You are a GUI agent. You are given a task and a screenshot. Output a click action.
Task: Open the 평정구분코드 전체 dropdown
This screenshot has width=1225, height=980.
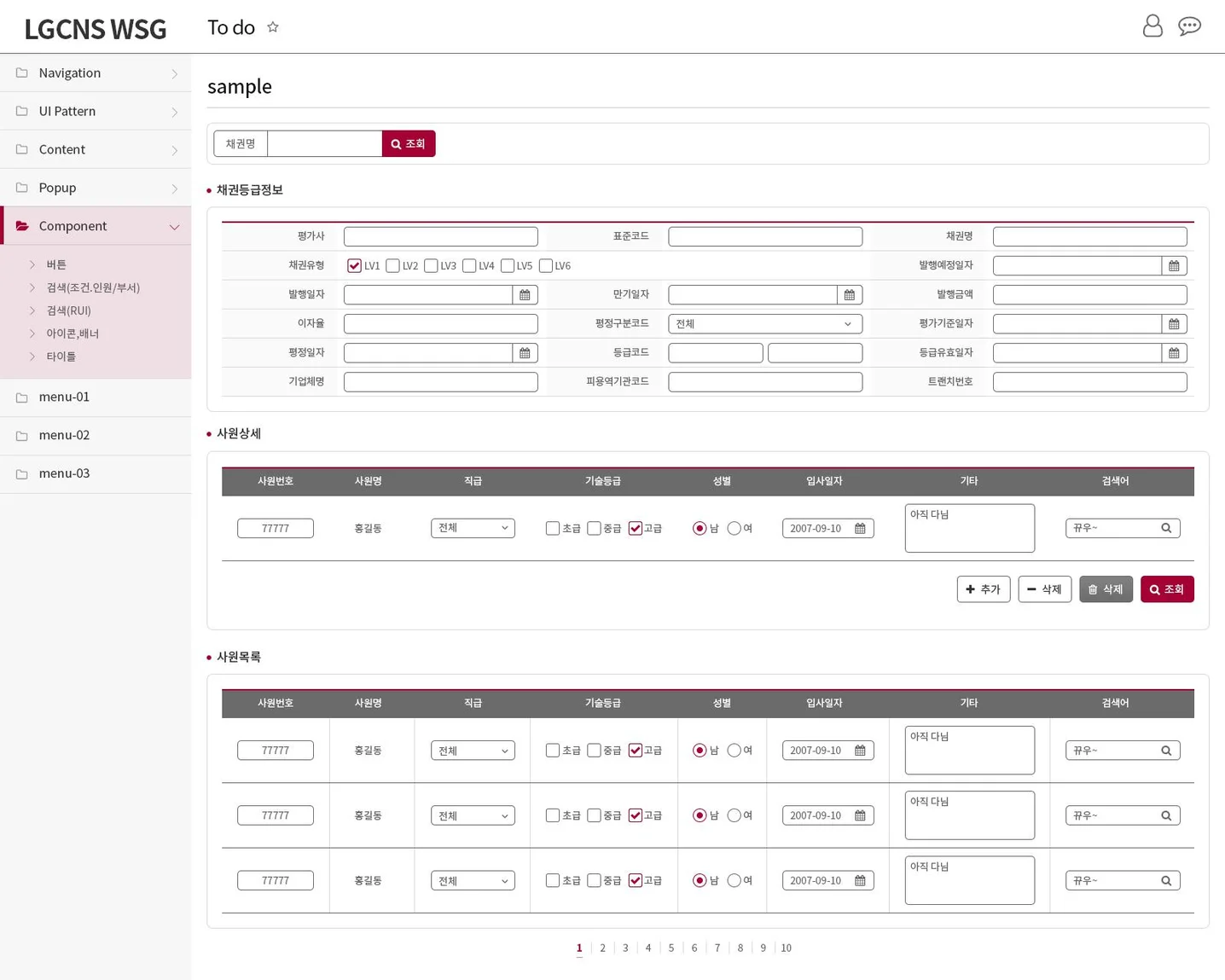(765, 324)
